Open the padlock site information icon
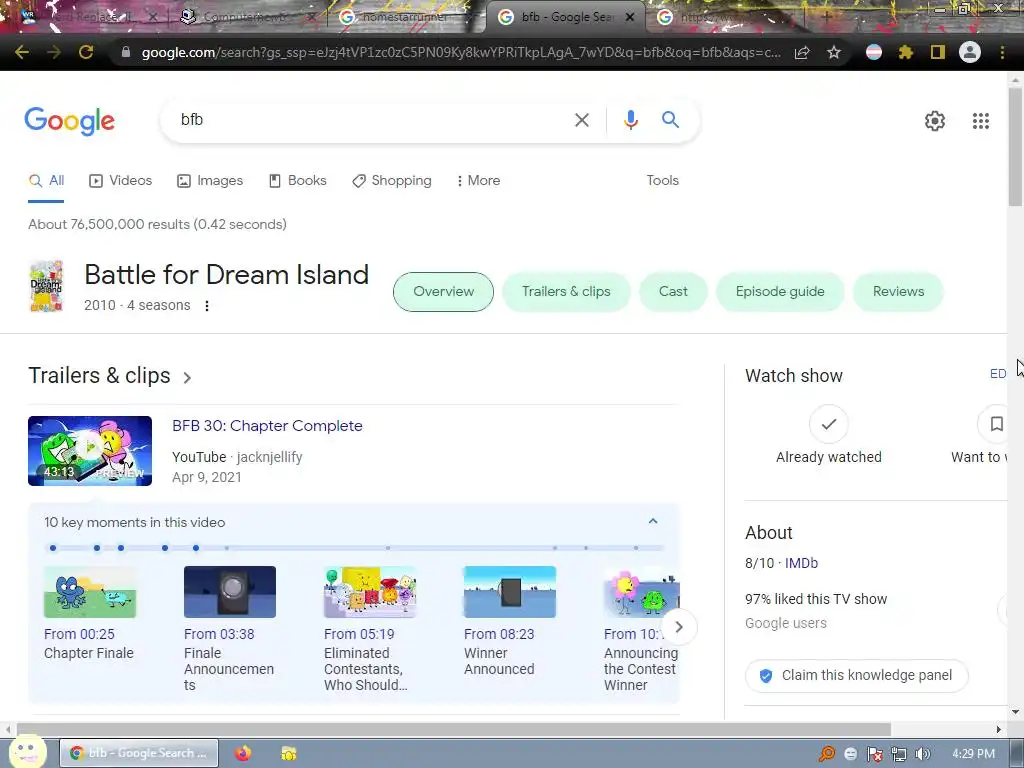This screenshot has width=1024, height=768. point(125,52)
